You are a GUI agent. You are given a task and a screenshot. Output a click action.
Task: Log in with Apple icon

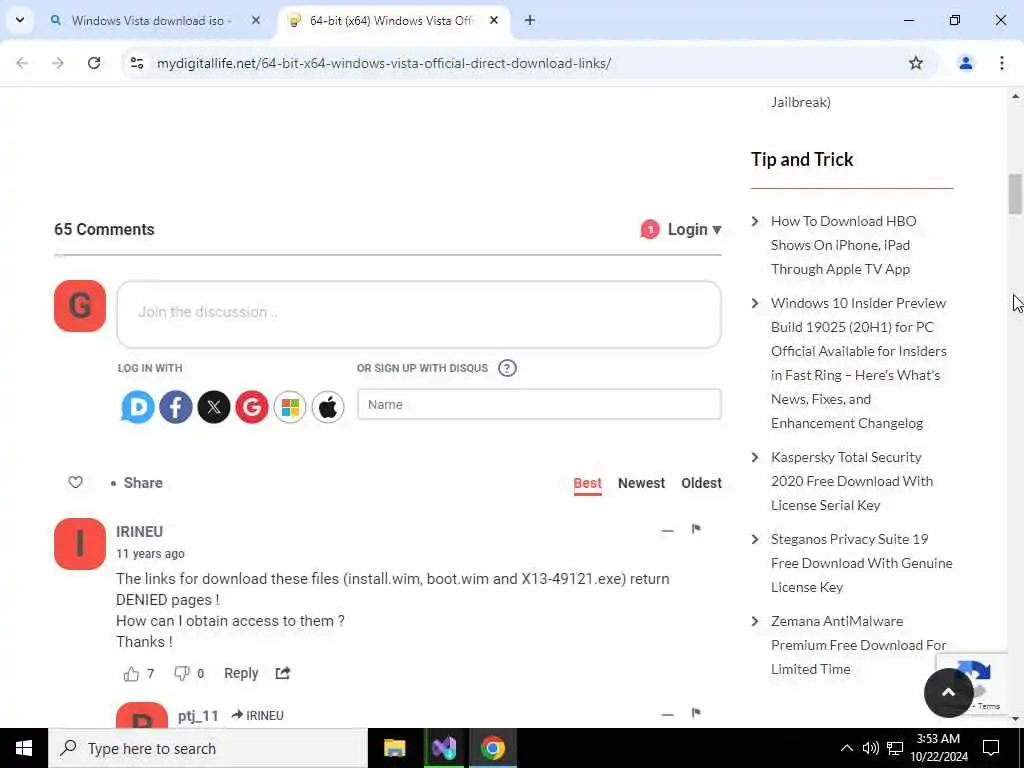pyautogui.click(x=328, y=407)
